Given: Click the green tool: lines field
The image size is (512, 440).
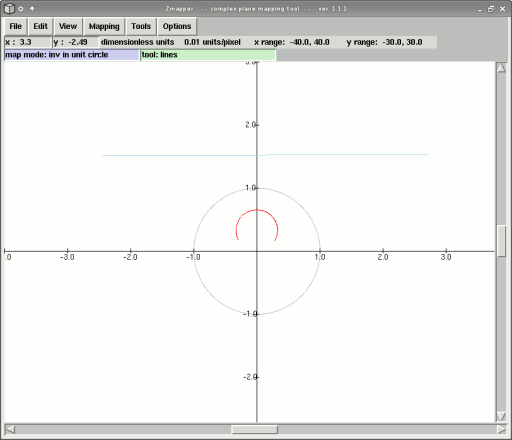Looking at the screenshot, I should coord(208,55).
